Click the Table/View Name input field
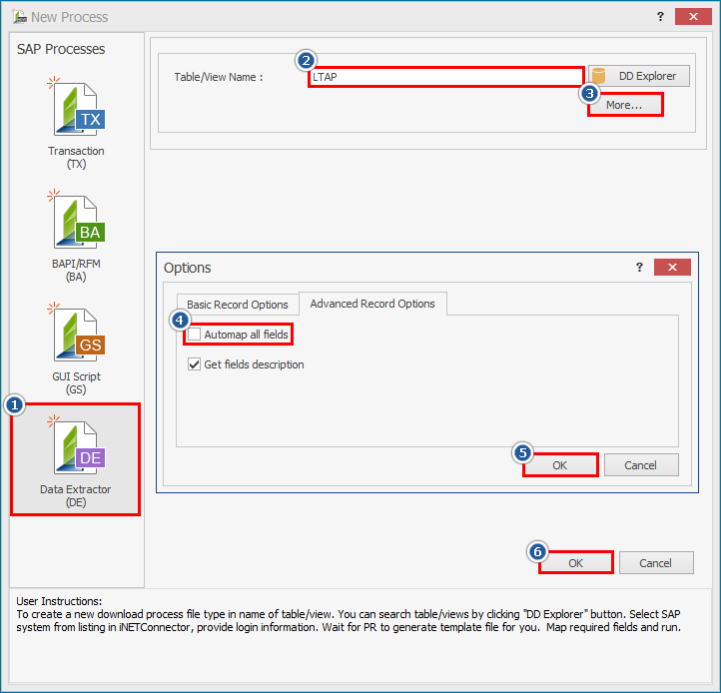Image resolution: width=721 pixels, height=693 pixels. pos(445,77)
